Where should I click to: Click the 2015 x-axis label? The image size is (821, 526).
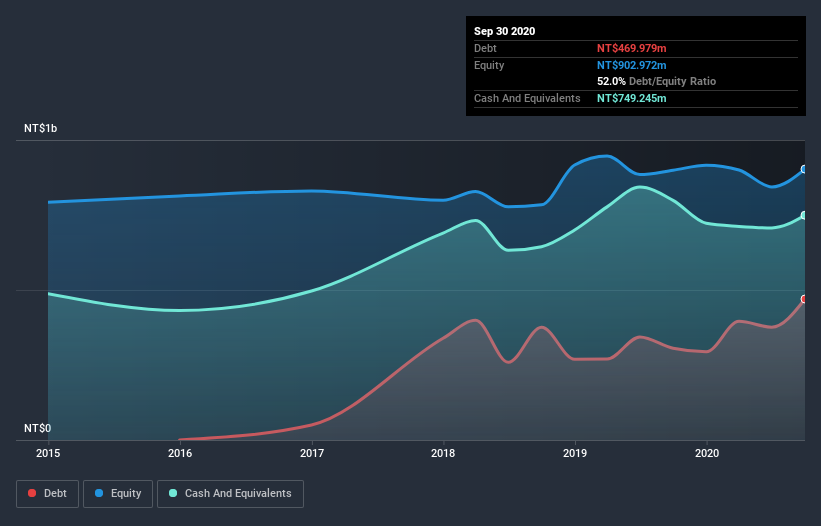(x=48, y=453)
